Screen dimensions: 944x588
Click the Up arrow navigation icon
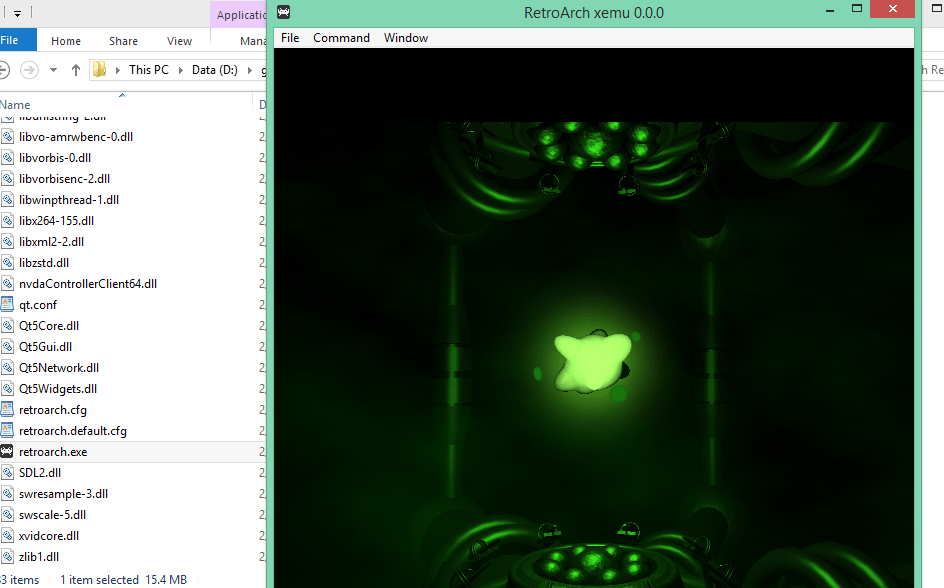[76, 70]
